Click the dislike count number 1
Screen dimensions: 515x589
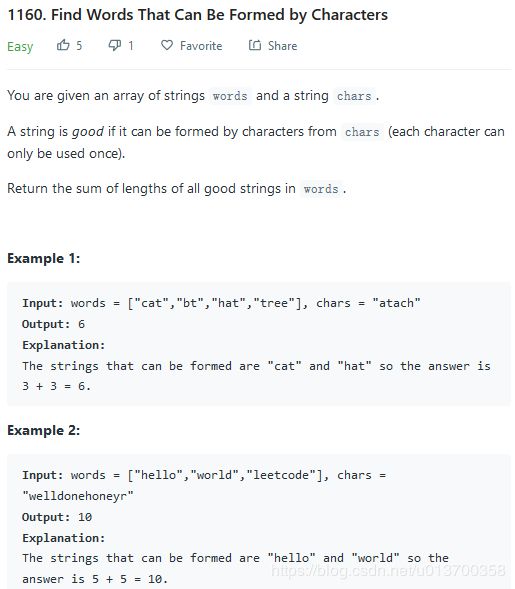(131, 46)
